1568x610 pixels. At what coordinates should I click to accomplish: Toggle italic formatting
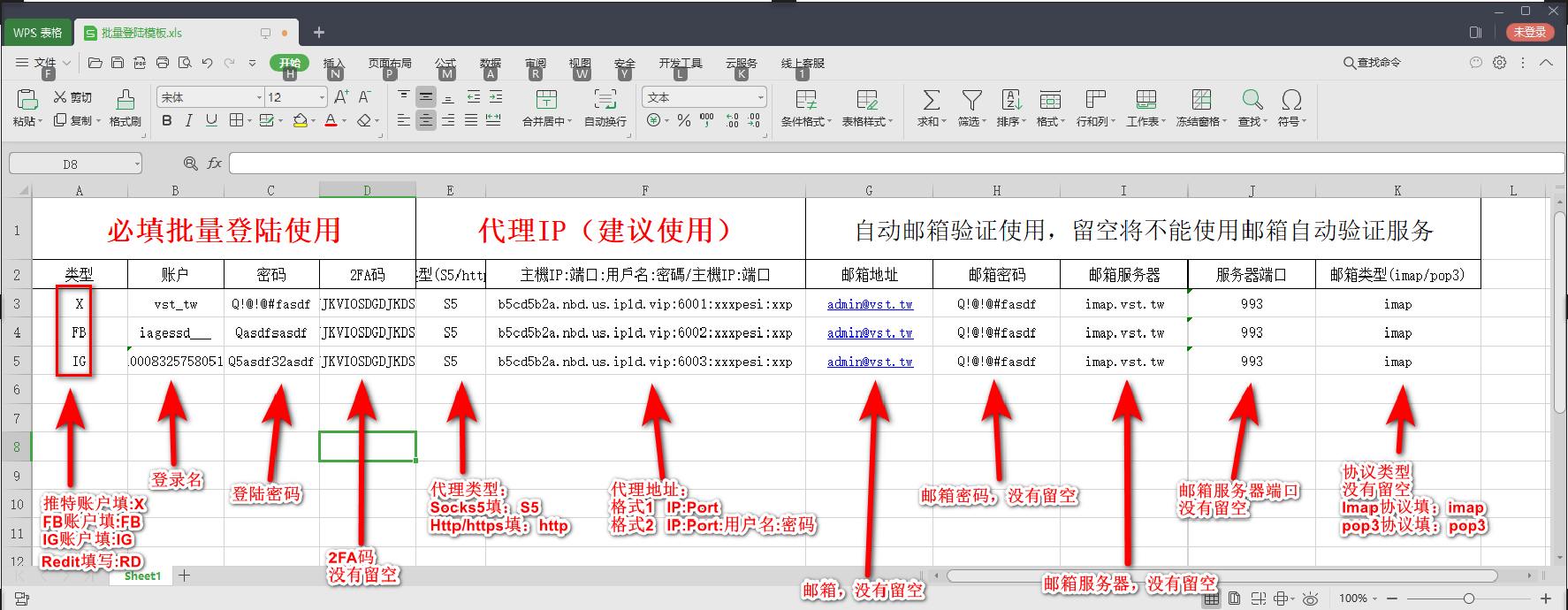point(188,120)
